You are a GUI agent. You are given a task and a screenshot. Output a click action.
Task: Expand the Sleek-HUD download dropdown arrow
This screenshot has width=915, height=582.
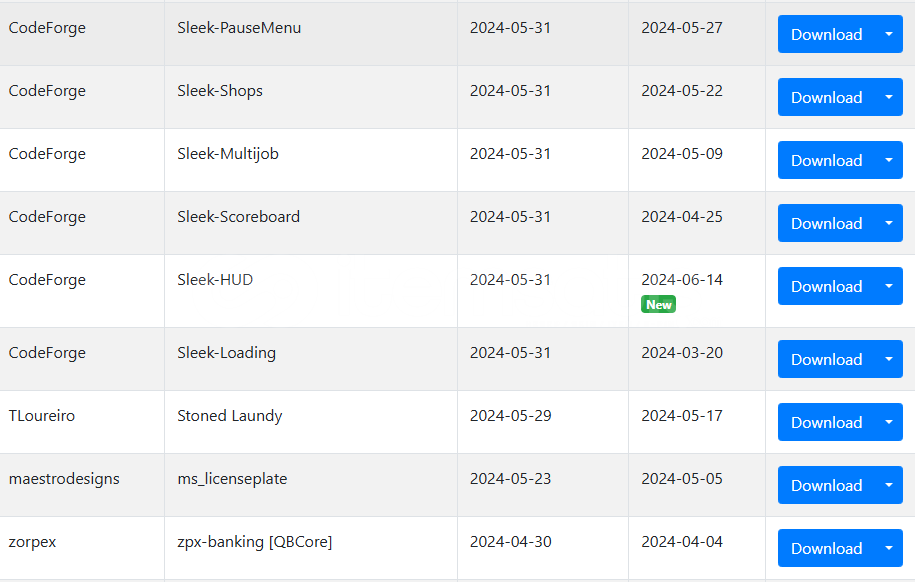click(x=889, y=287)
